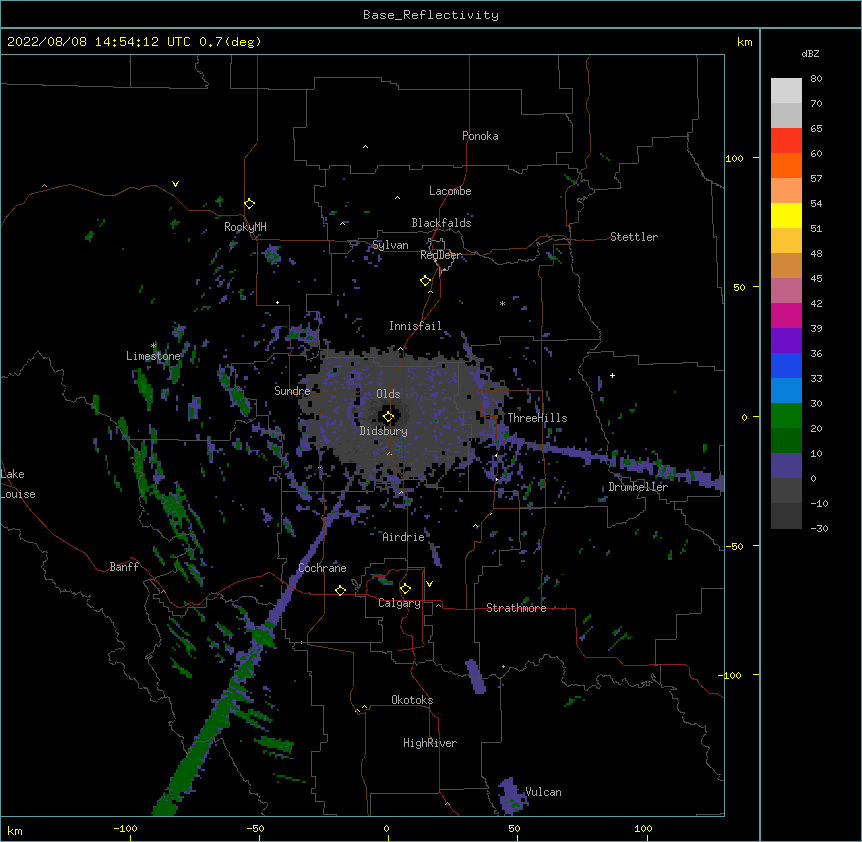Viewport: 862px width, 842px height.
Task: Select the slate-purple 0-10 dBZ legend swatch
Action: [786, 466]
